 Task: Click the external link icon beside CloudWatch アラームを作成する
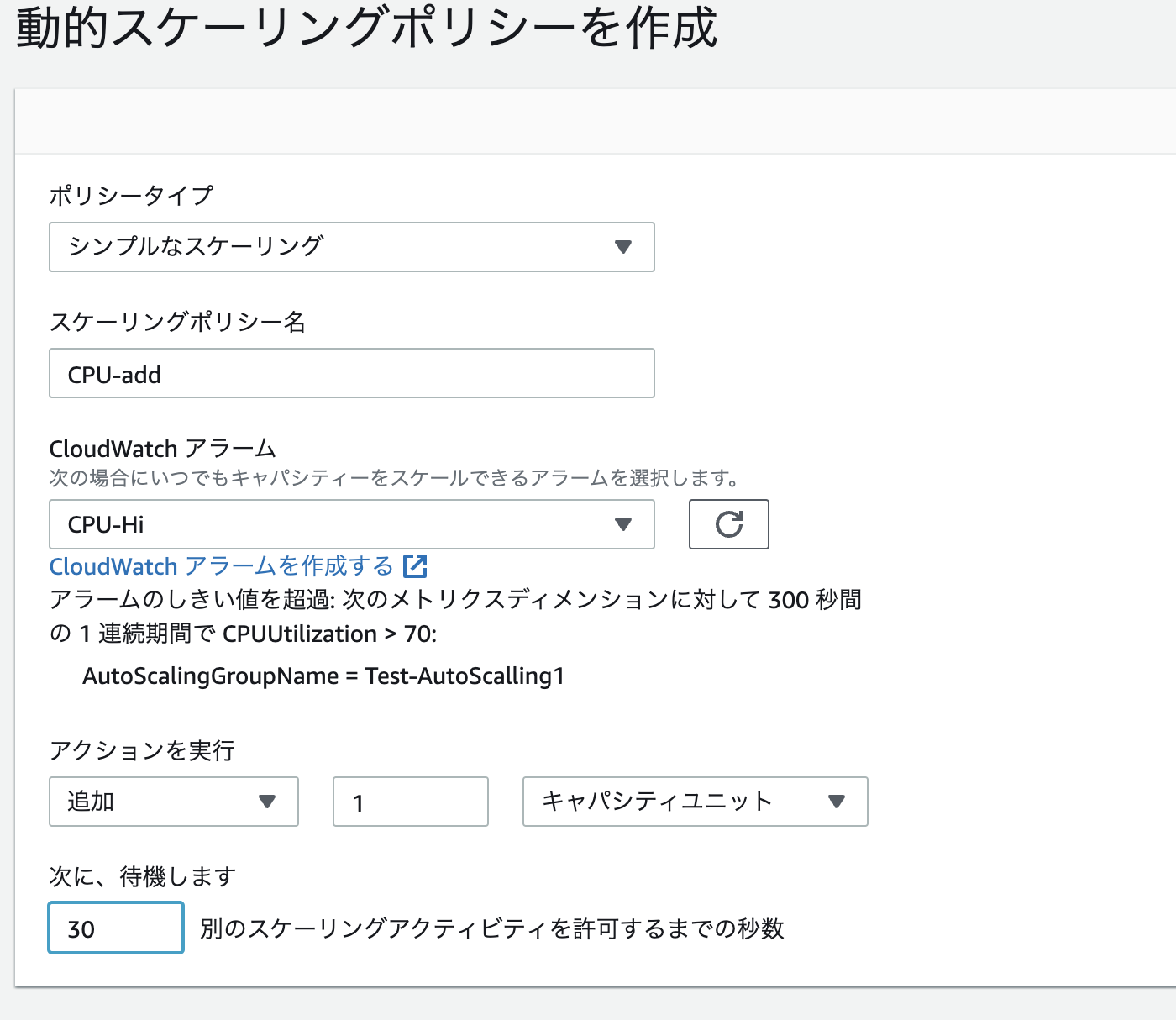click(417, 566)
